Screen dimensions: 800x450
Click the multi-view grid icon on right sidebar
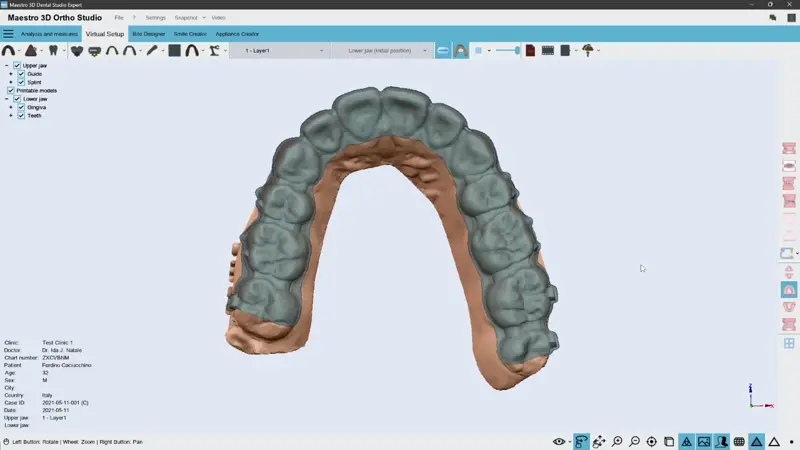(x=789, y=343)
